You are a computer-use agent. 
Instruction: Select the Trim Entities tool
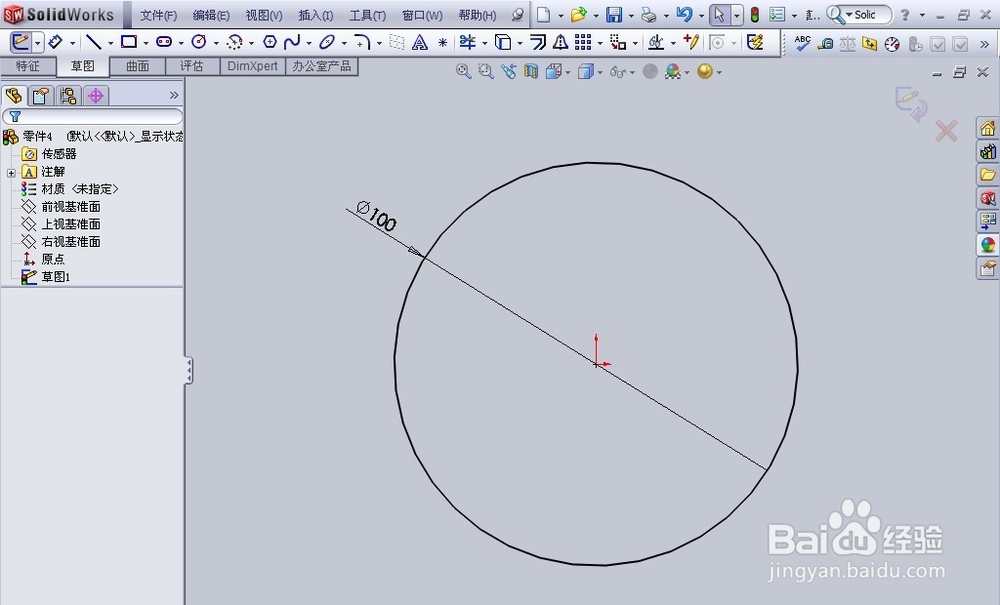(x=468, y=43)
